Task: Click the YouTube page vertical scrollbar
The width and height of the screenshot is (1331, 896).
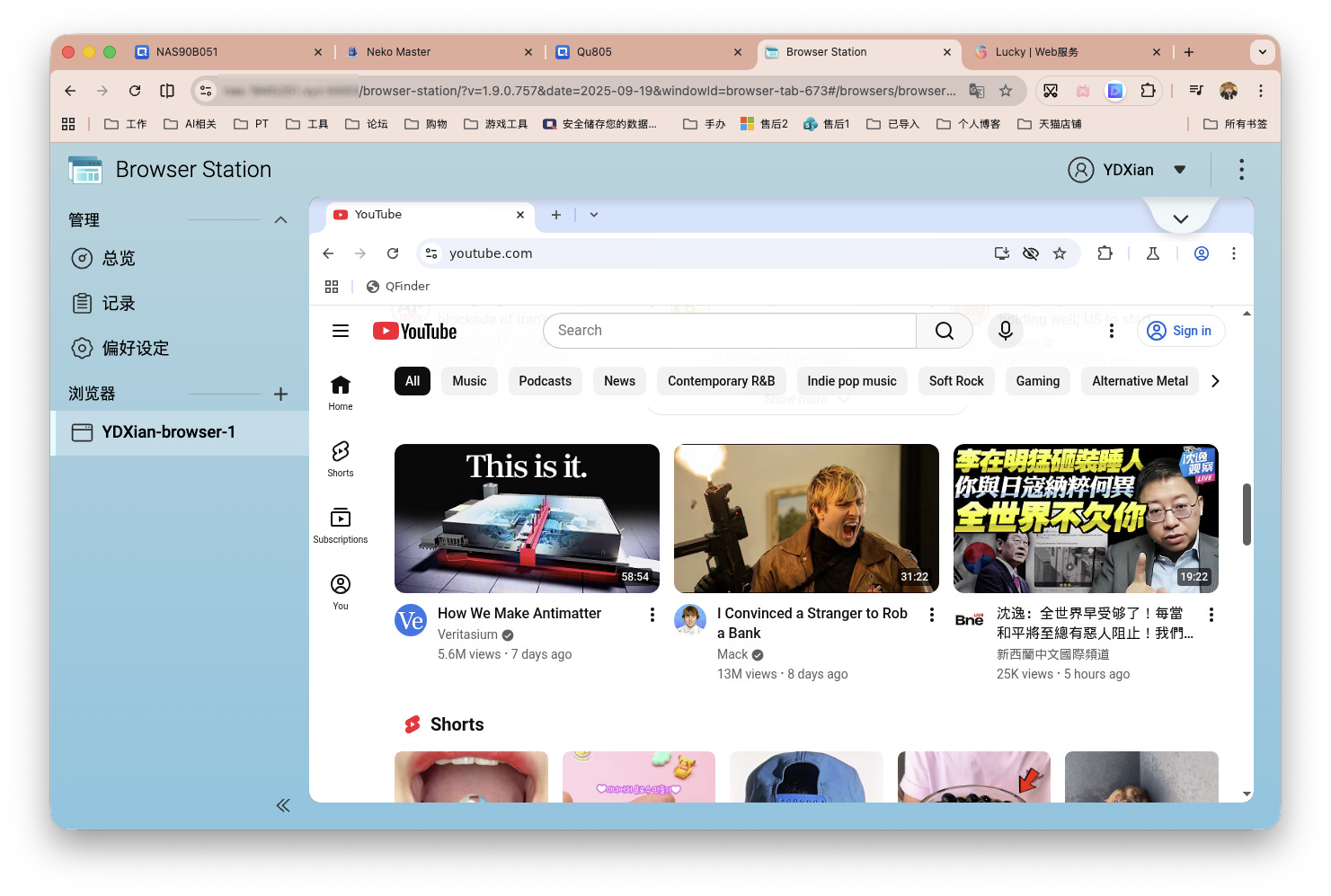Action: pos(1247,514)
